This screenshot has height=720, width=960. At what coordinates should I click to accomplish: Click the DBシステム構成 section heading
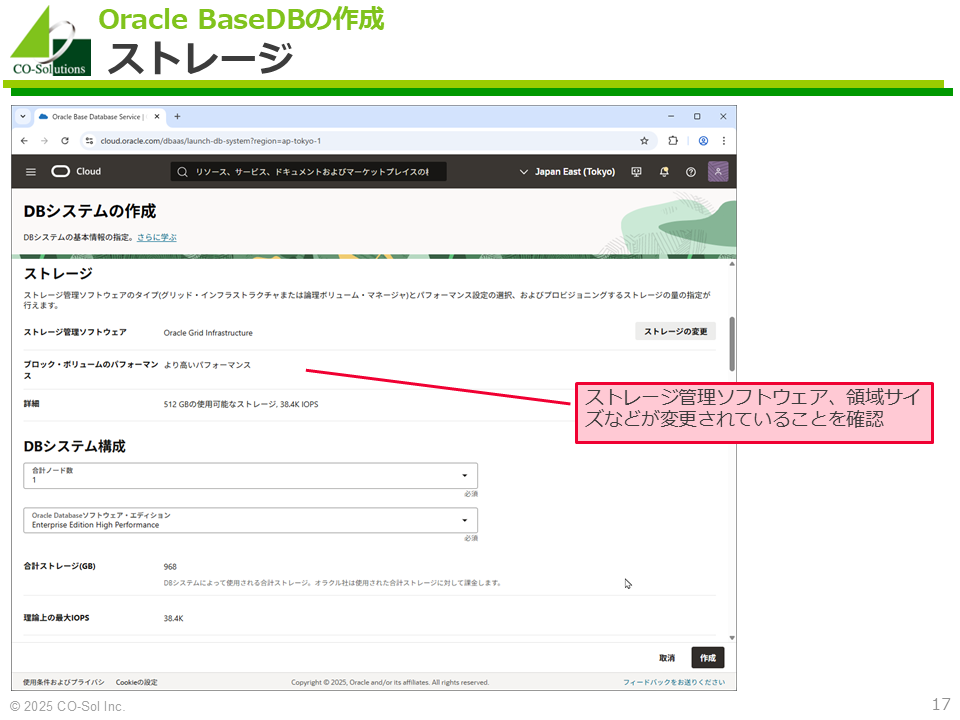coord(75,446)
